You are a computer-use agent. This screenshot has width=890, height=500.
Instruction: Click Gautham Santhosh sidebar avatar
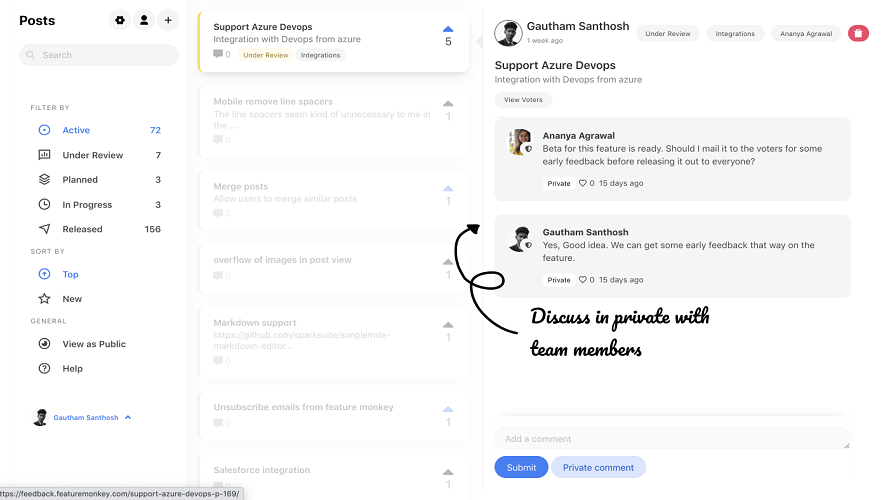(x=40, y=417)
